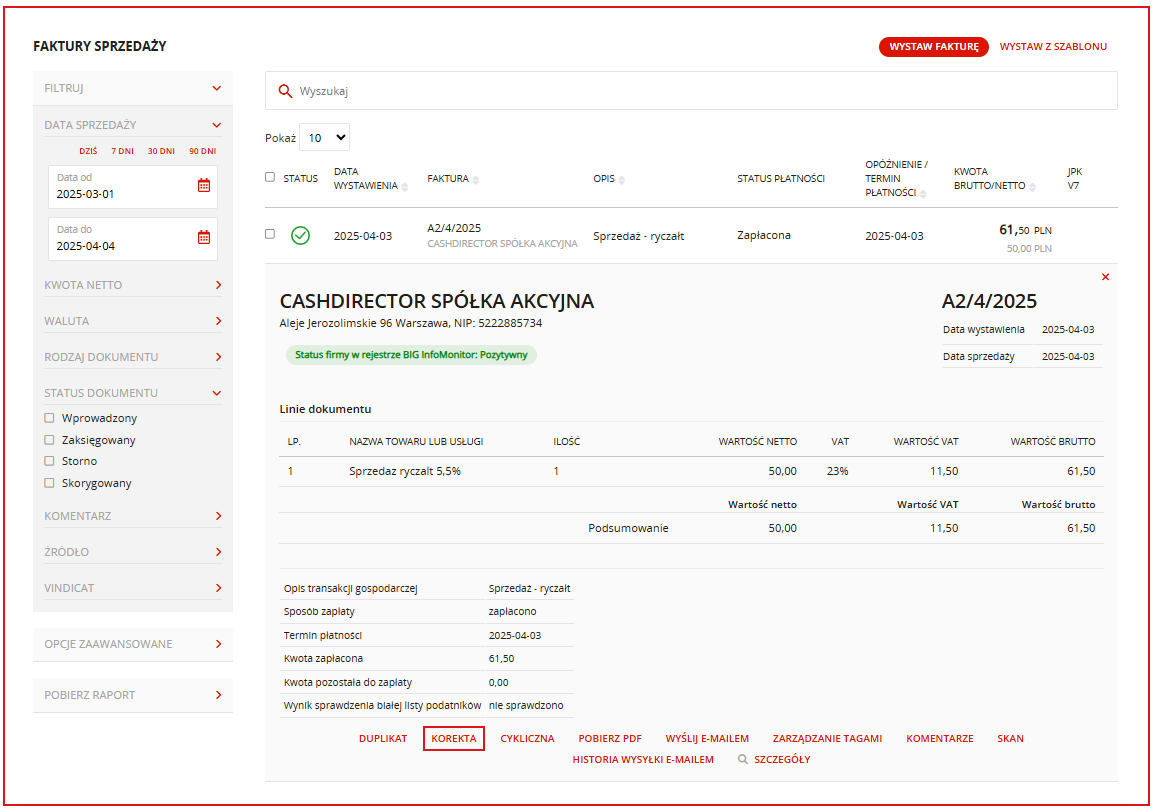The height and width of the screenshot is (812, 1154).
Task: Click invoice number A2/4/2025 in the list
Action: pyautogui.click(x=454, y=228)
